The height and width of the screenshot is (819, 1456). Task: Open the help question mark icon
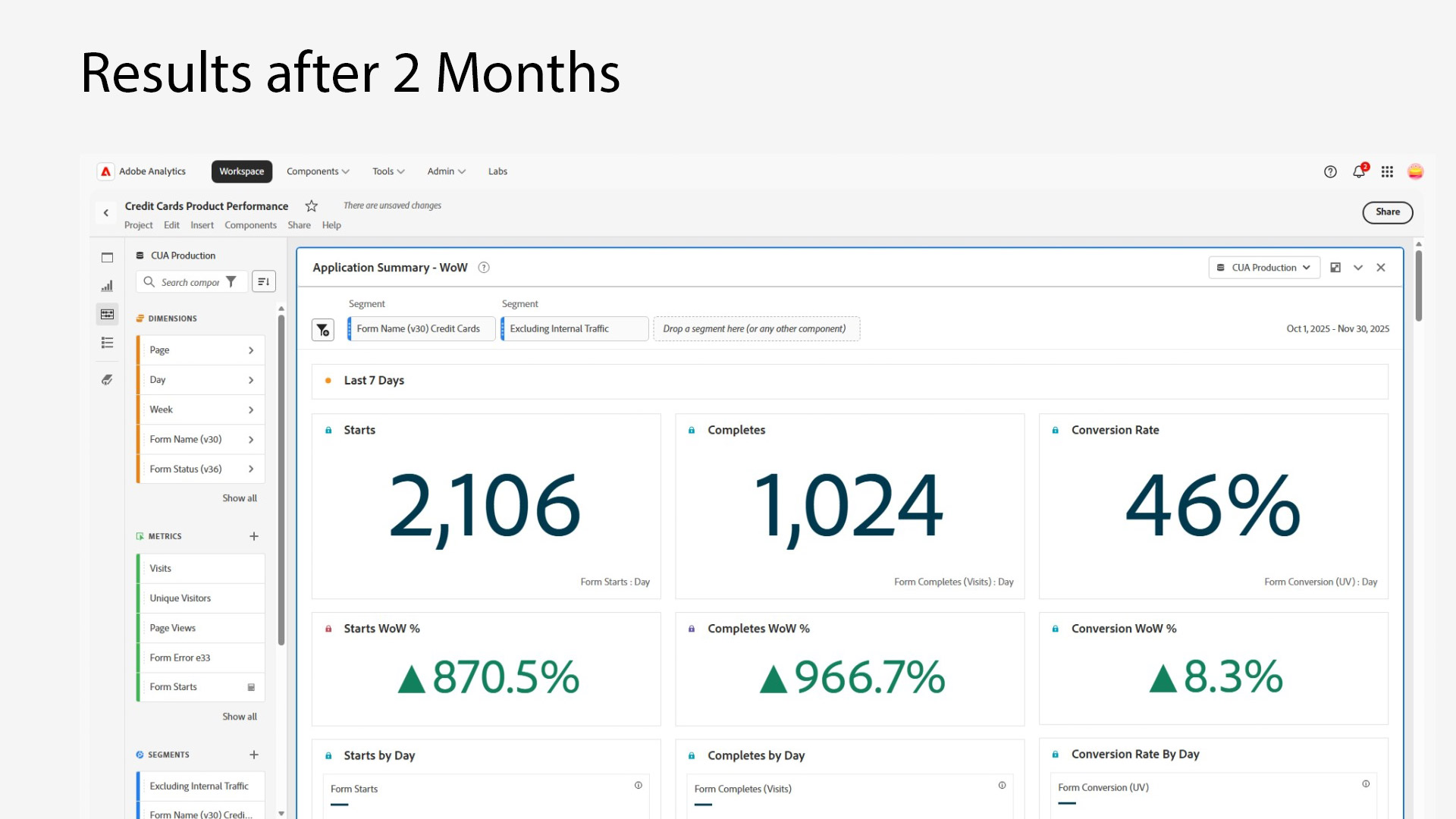[x=1330, y=172]
